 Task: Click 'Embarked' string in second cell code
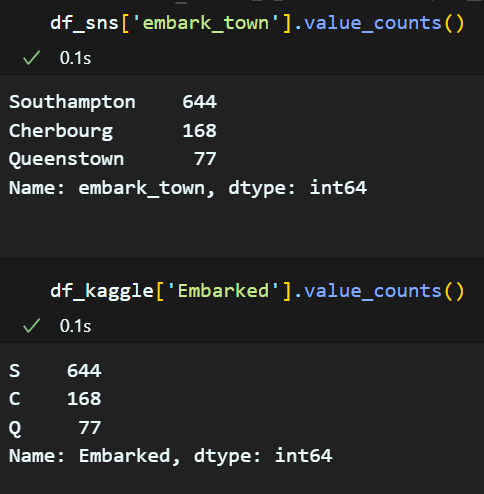pos(223,291)
